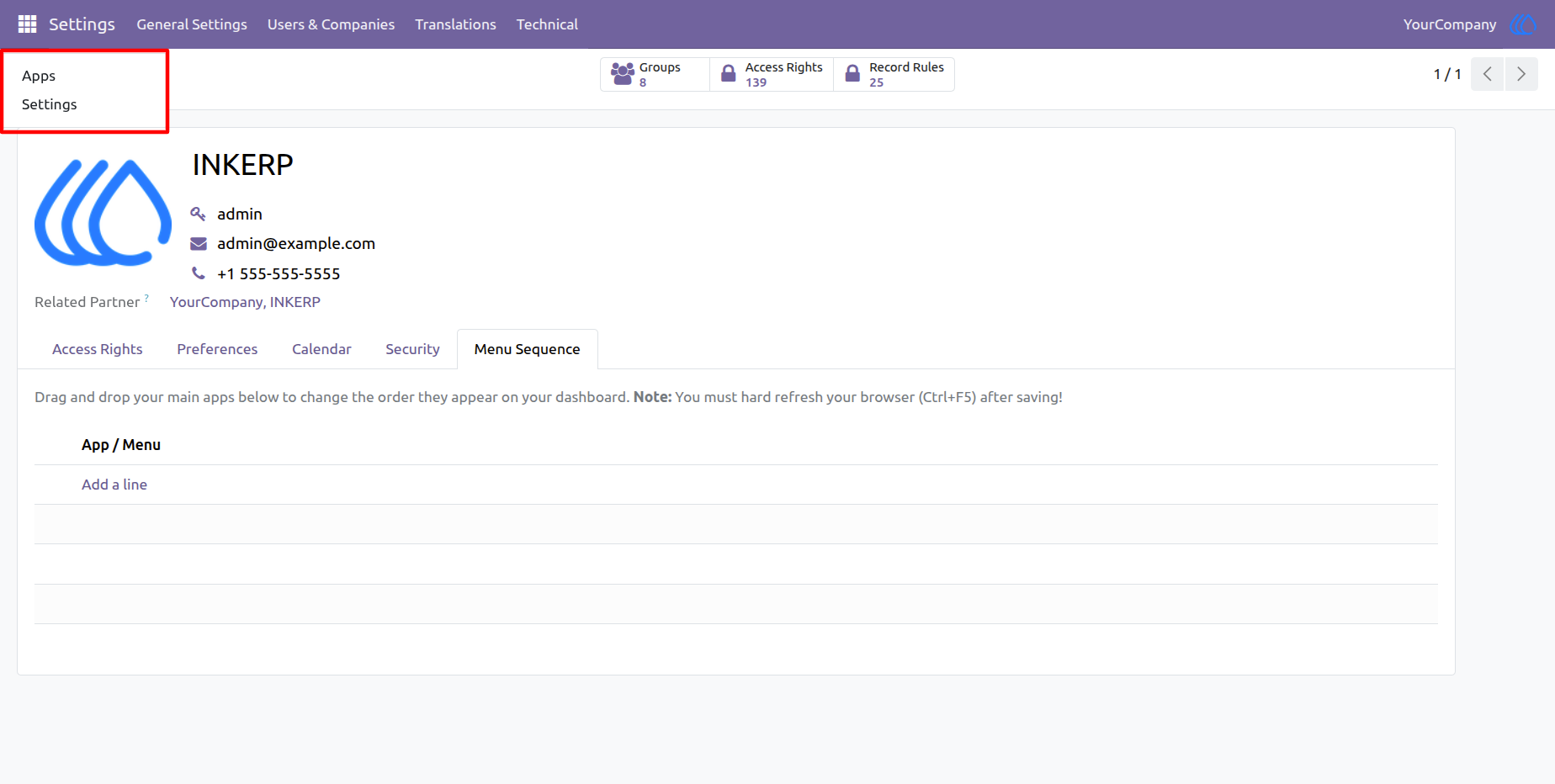The width and height of the screenshot is (1555, 784).
Task: Click the 1 / 1 pager counter
Action: pyautogui.click(x=1447, y=74)
